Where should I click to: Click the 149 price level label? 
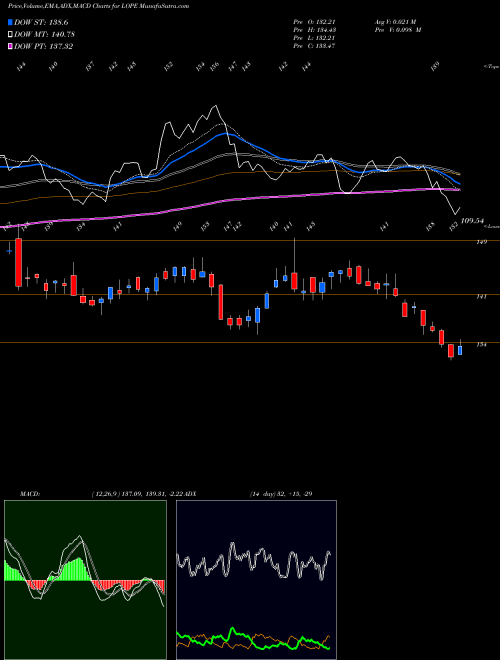(482, 242)
